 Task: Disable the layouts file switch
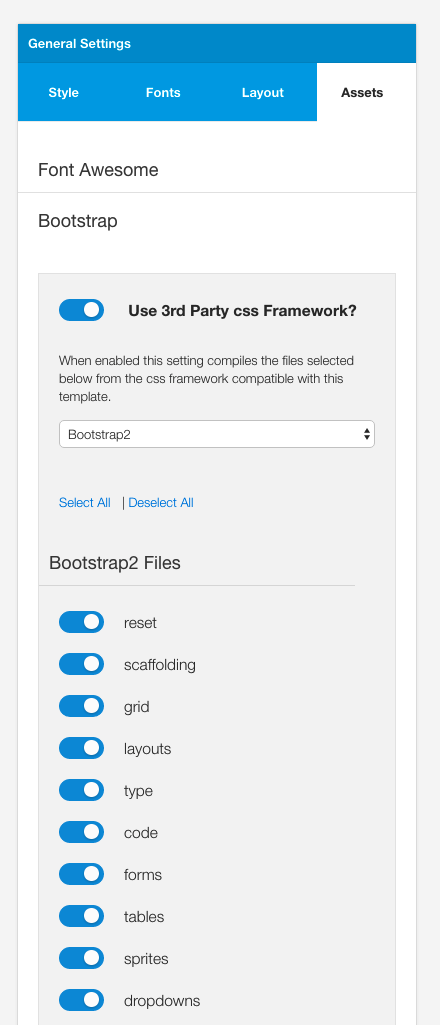82,748
